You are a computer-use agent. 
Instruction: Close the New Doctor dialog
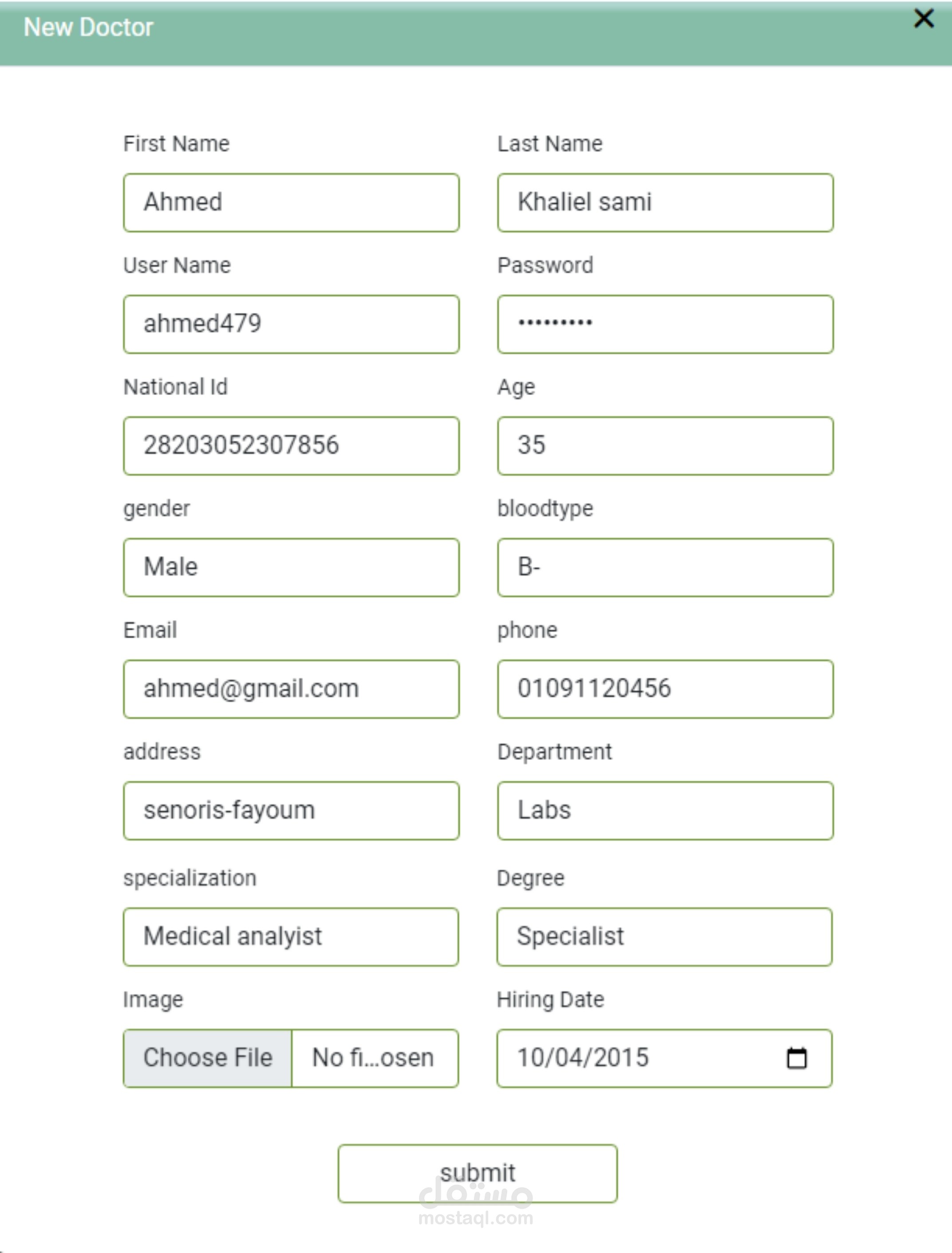pos(924,19)
